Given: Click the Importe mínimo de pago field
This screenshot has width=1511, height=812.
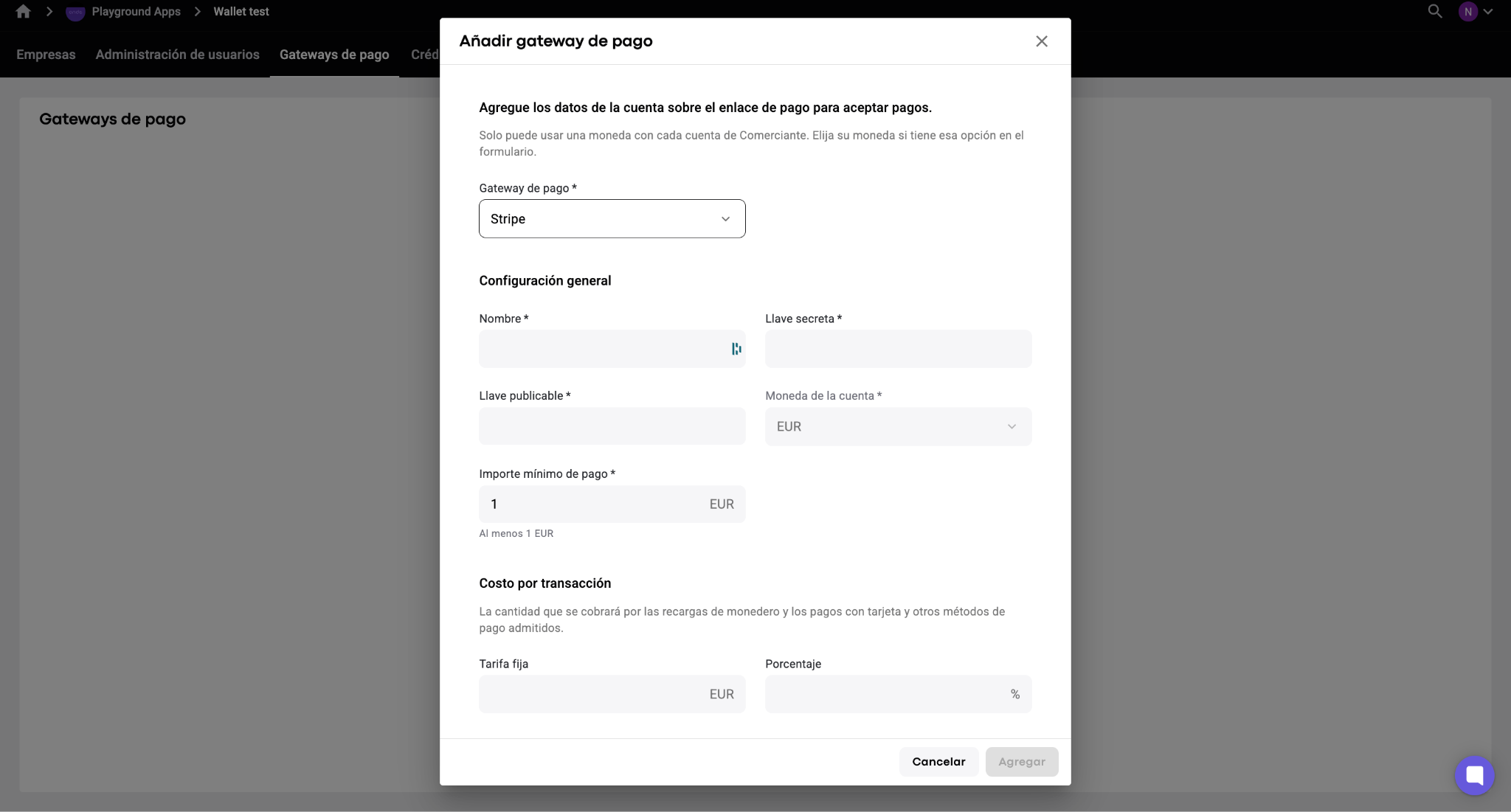Looking at the screenshot, I should click(x=612, y=504).
